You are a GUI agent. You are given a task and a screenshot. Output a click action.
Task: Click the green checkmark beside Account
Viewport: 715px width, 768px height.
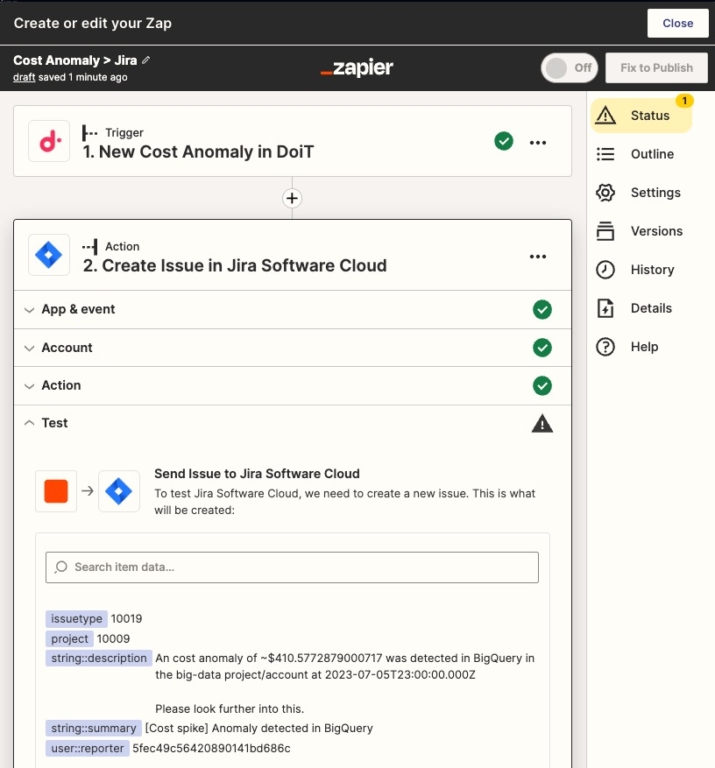542,348
